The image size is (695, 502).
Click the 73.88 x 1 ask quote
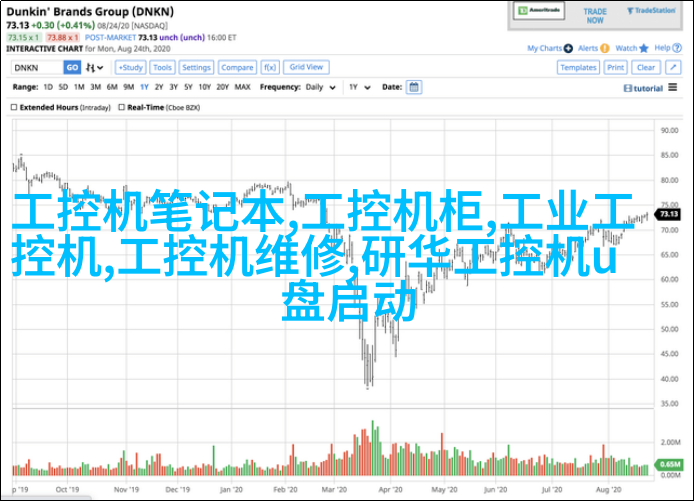[62, 38]
